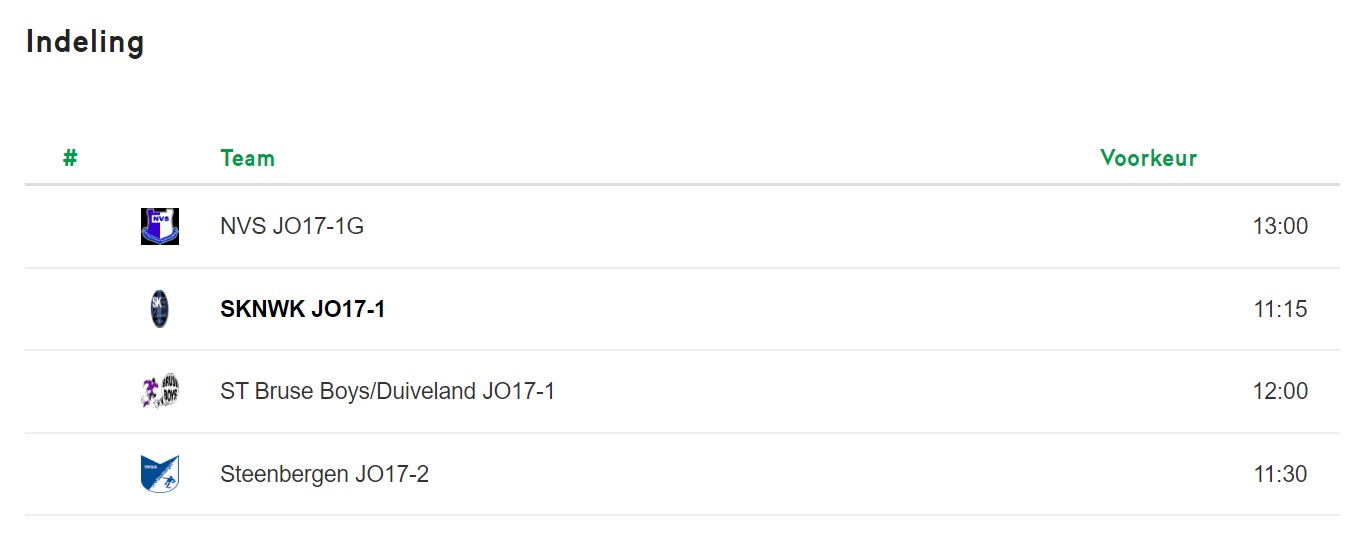Open the SKNWK JO17-1 team link
Image resolution: width=1366 pixels, height=536 pixels.
[x=303, y=309]
